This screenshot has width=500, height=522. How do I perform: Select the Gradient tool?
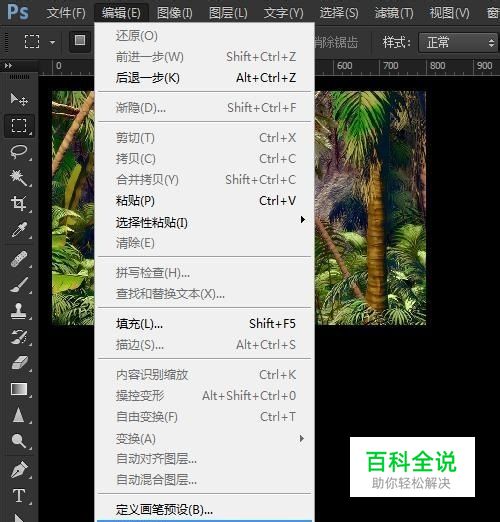coord(19,389)
